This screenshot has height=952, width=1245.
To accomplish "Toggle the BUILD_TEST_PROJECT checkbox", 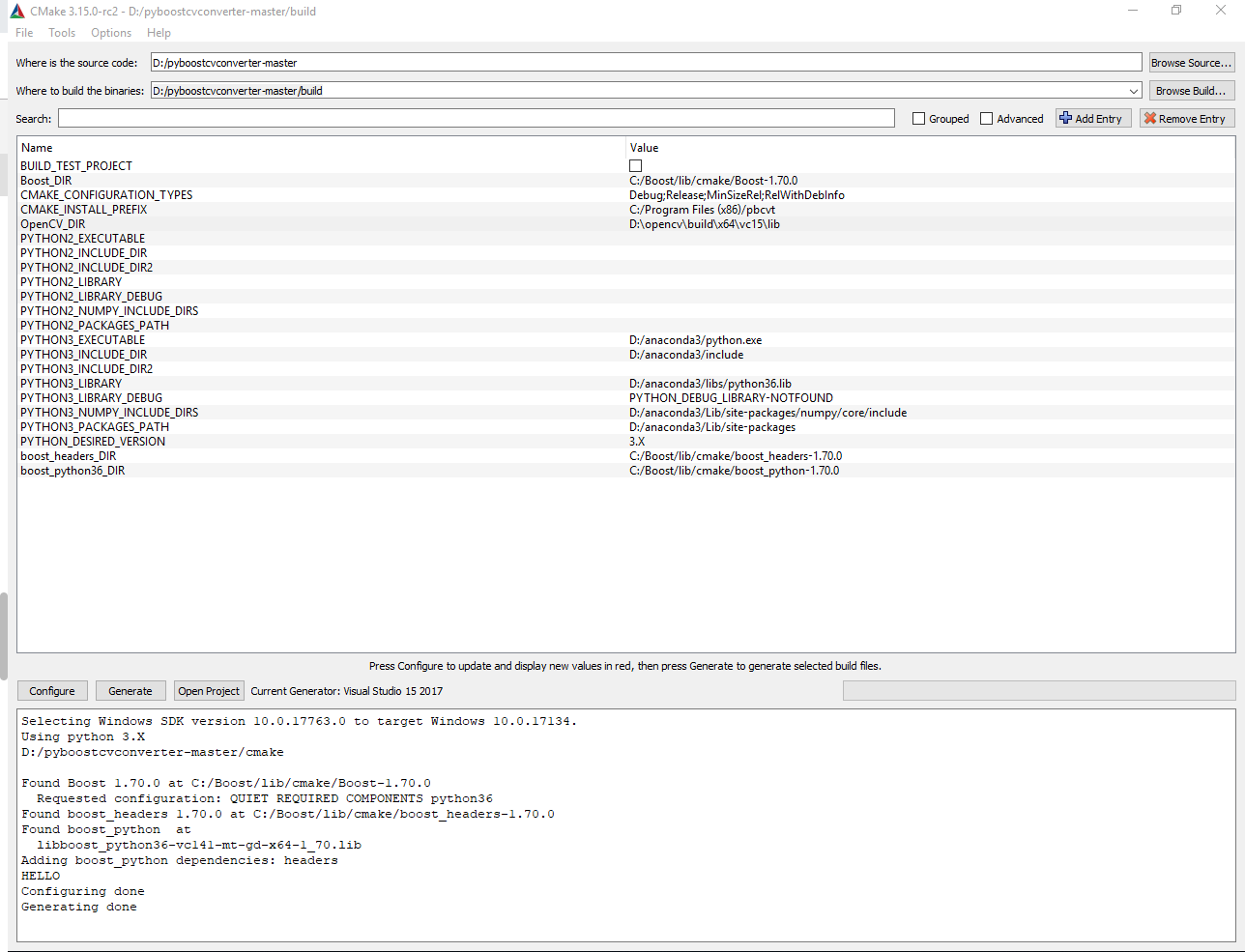I will [x=636, y=166].
